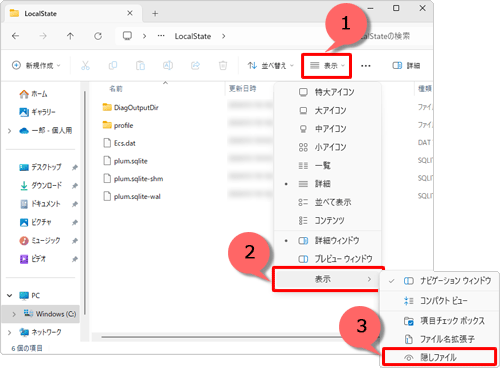This screenshot has width=500, height=368.
Task: Select the DiagOutputDir folder
Action: [131, 107]
